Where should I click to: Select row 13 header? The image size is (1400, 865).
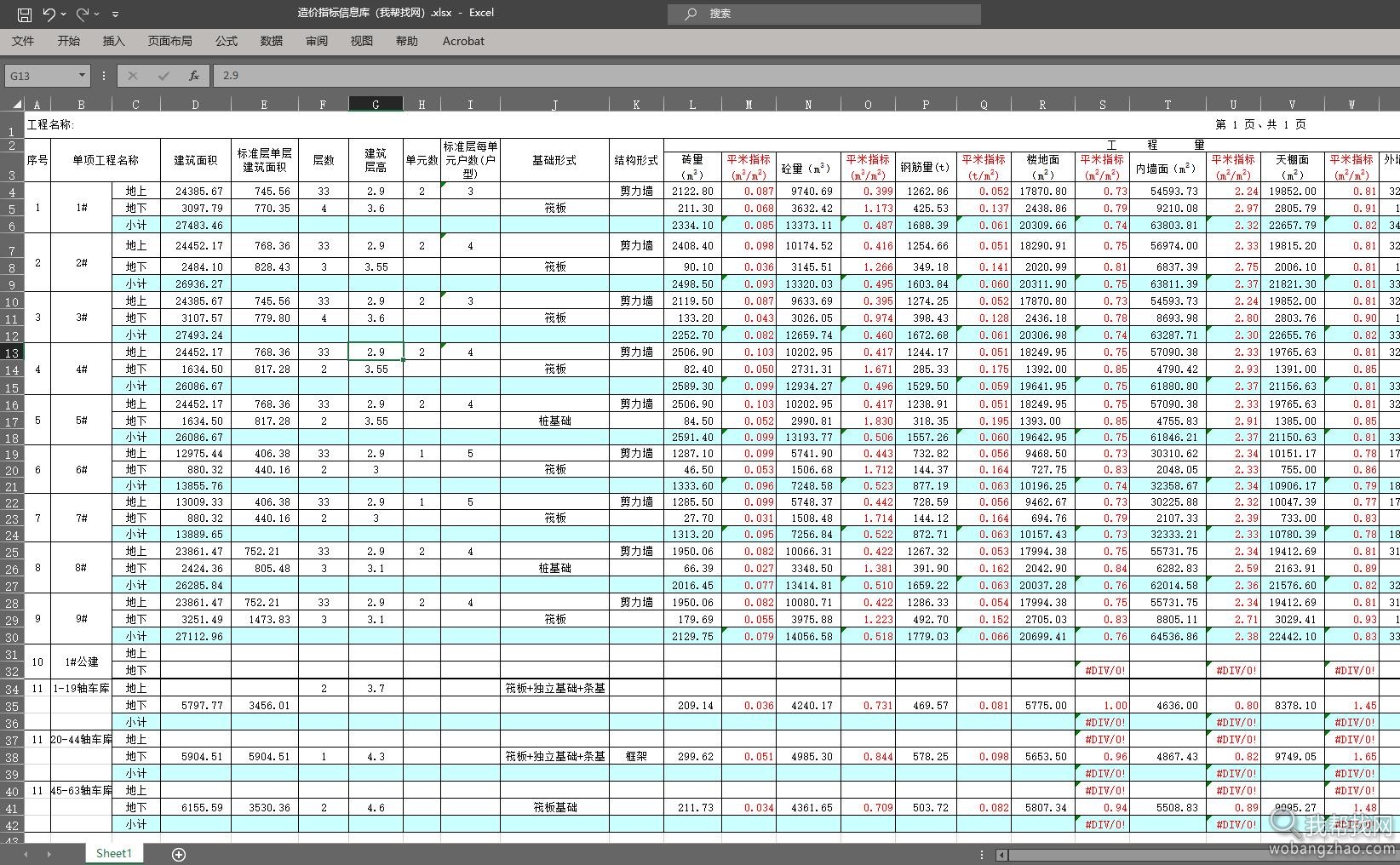pyautogui.click(x=12, y=352)
